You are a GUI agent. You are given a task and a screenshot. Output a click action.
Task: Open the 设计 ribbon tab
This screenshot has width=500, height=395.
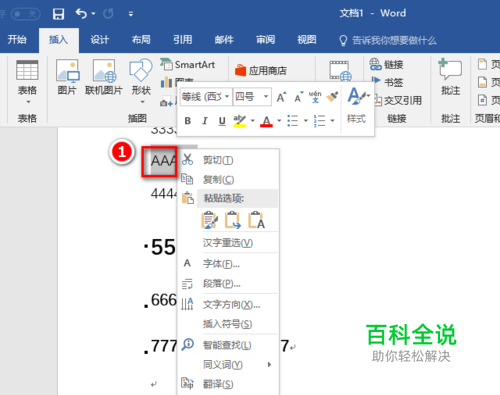click(x=100, y=40)
